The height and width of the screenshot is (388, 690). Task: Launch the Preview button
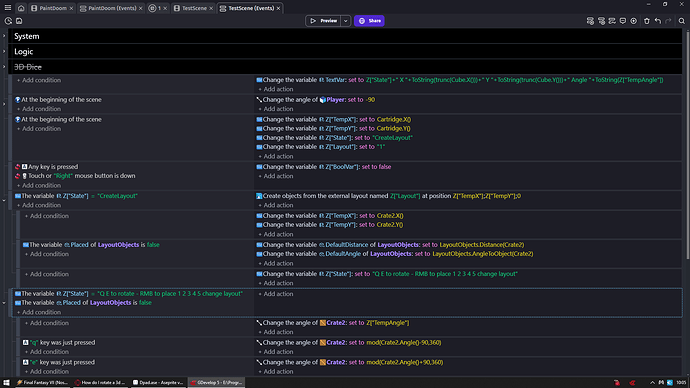click(x=323, y=21)
